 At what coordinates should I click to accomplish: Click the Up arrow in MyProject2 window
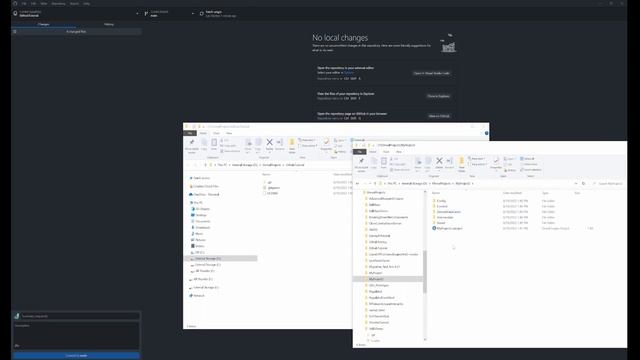tap(375, 184)
